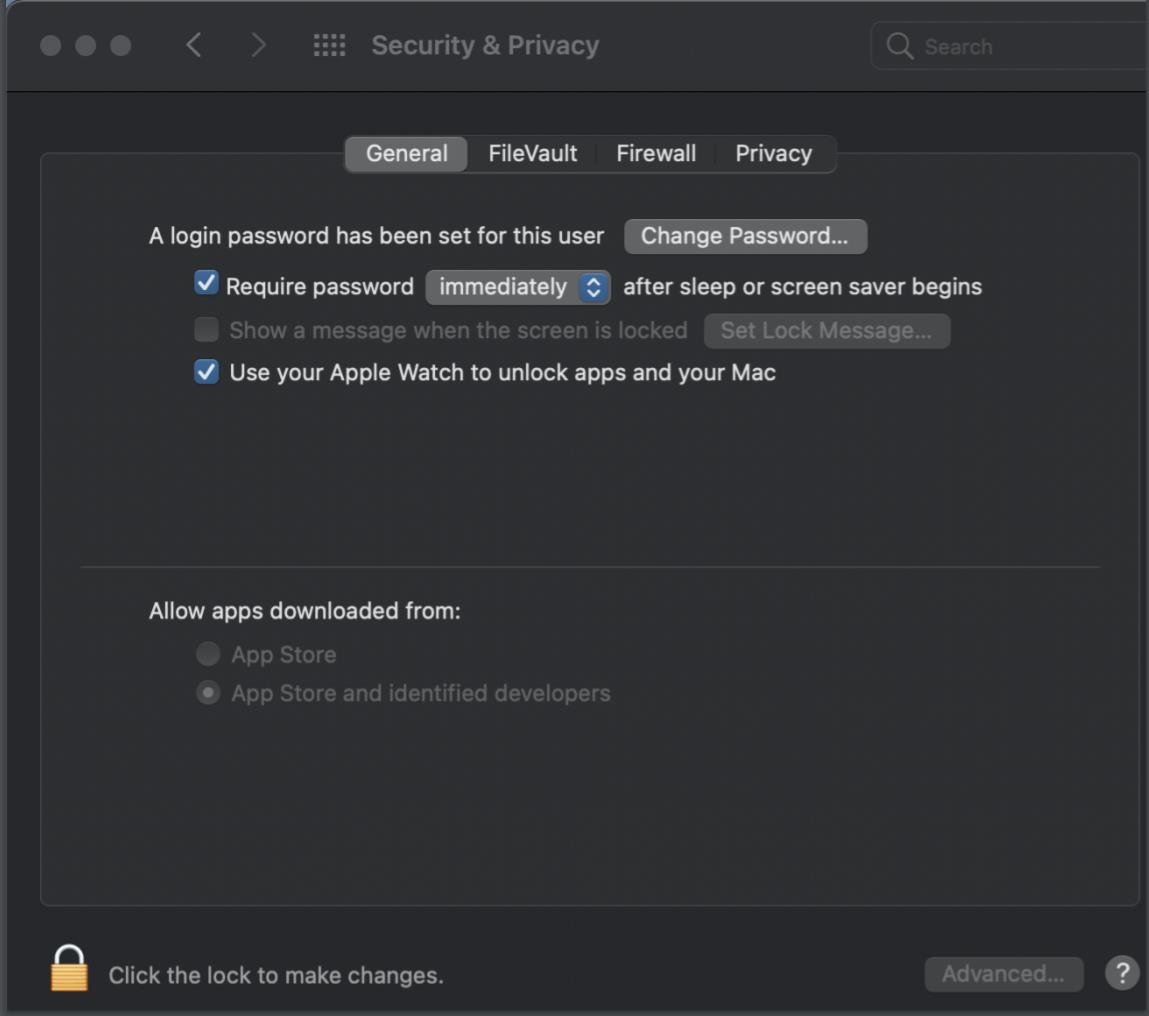This screenshot has width=1149, height=1016.
Task: Switch to the Privacy tab
Action: 773,154
